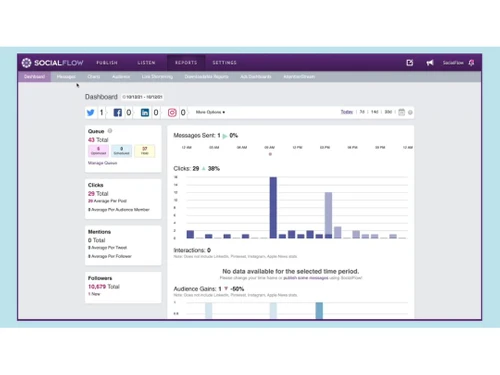Viewport: 500px width, 375px height.
Task: Switch to the Charts sub-tab
Action: (x=94, y=77)
